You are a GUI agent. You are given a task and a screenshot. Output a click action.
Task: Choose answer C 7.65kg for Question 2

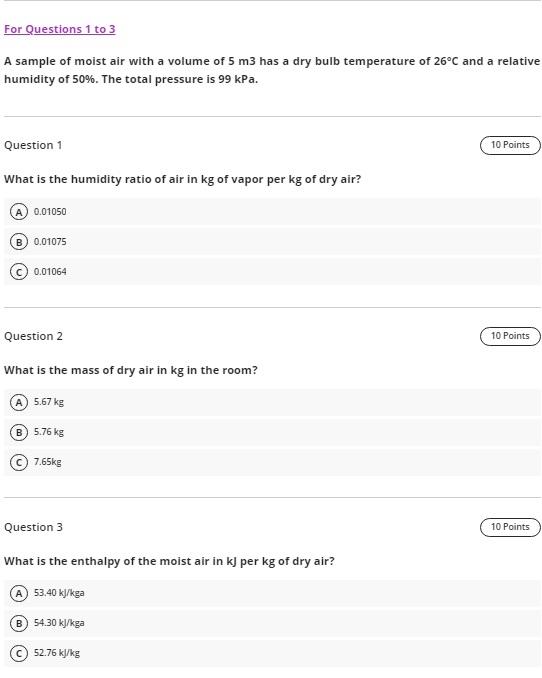coord(272,462)
